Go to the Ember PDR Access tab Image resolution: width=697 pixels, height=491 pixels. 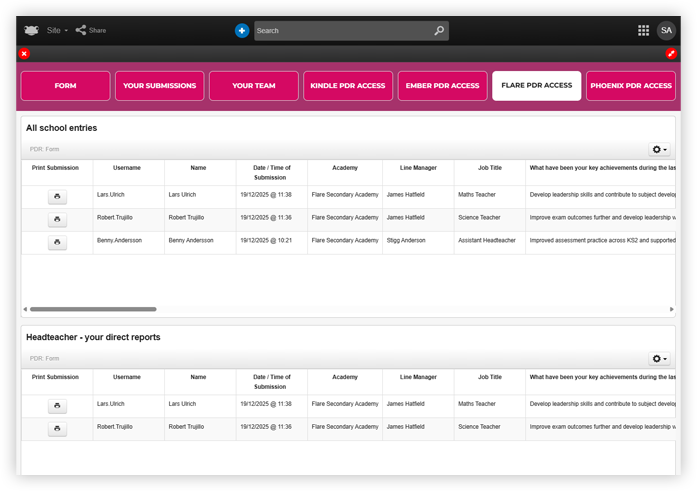pyautogui.click(x=441, y=86)
